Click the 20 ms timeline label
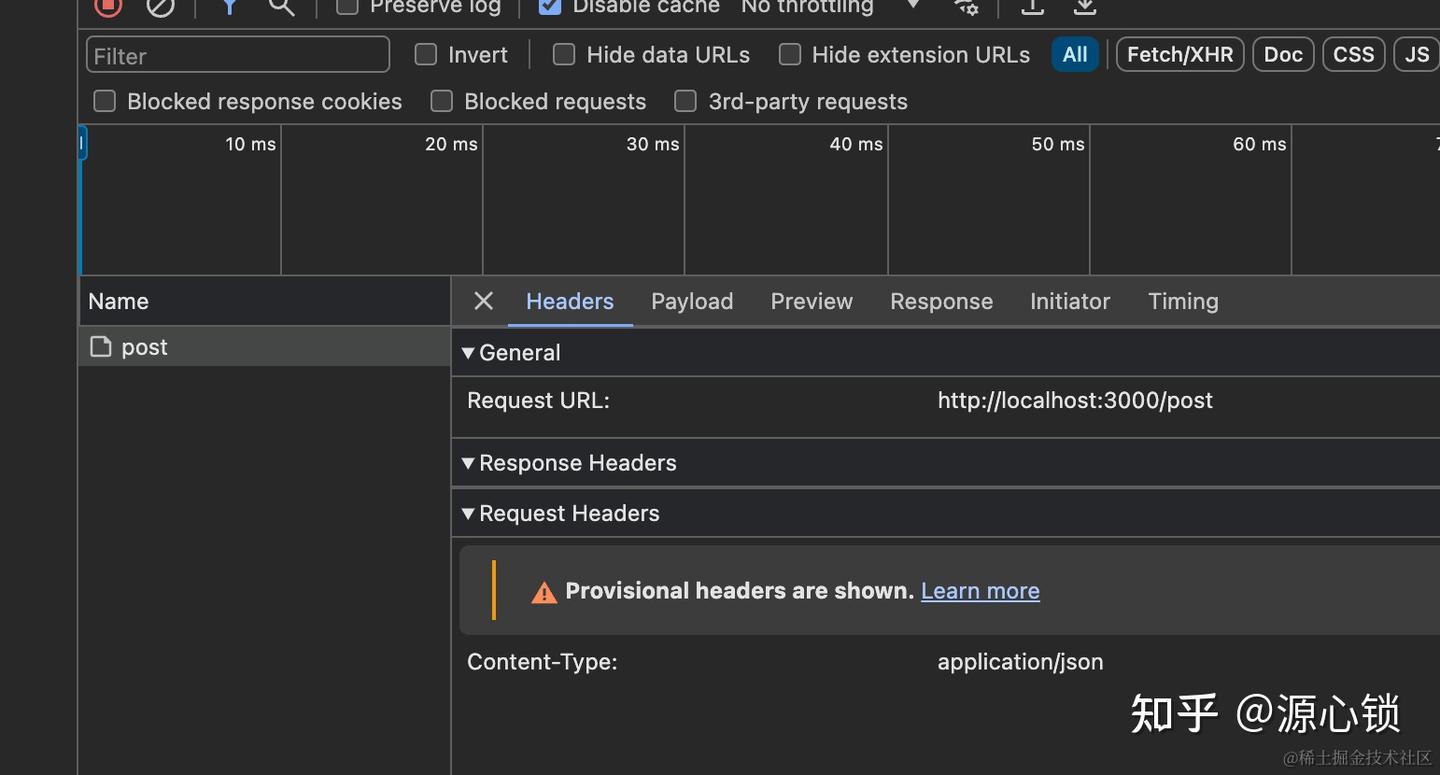This screenshot has height=775, width=1440. click(451, 144)
